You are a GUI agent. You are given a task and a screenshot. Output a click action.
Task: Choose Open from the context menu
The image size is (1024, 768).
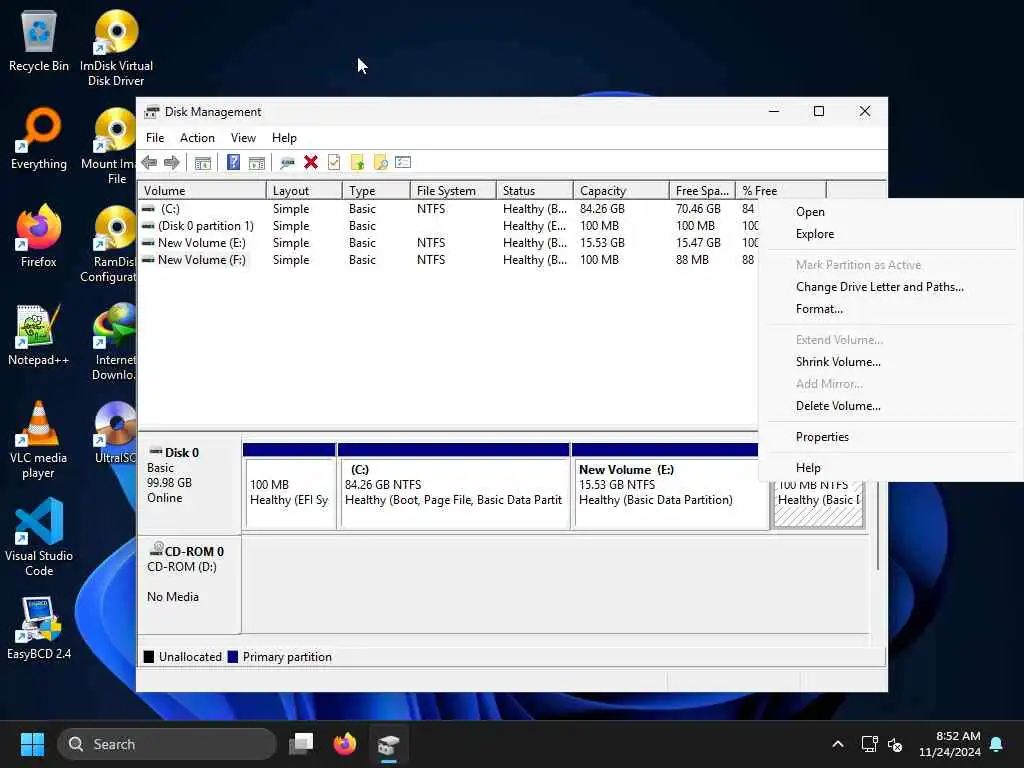pyautogui.click(x=891, y=212)
